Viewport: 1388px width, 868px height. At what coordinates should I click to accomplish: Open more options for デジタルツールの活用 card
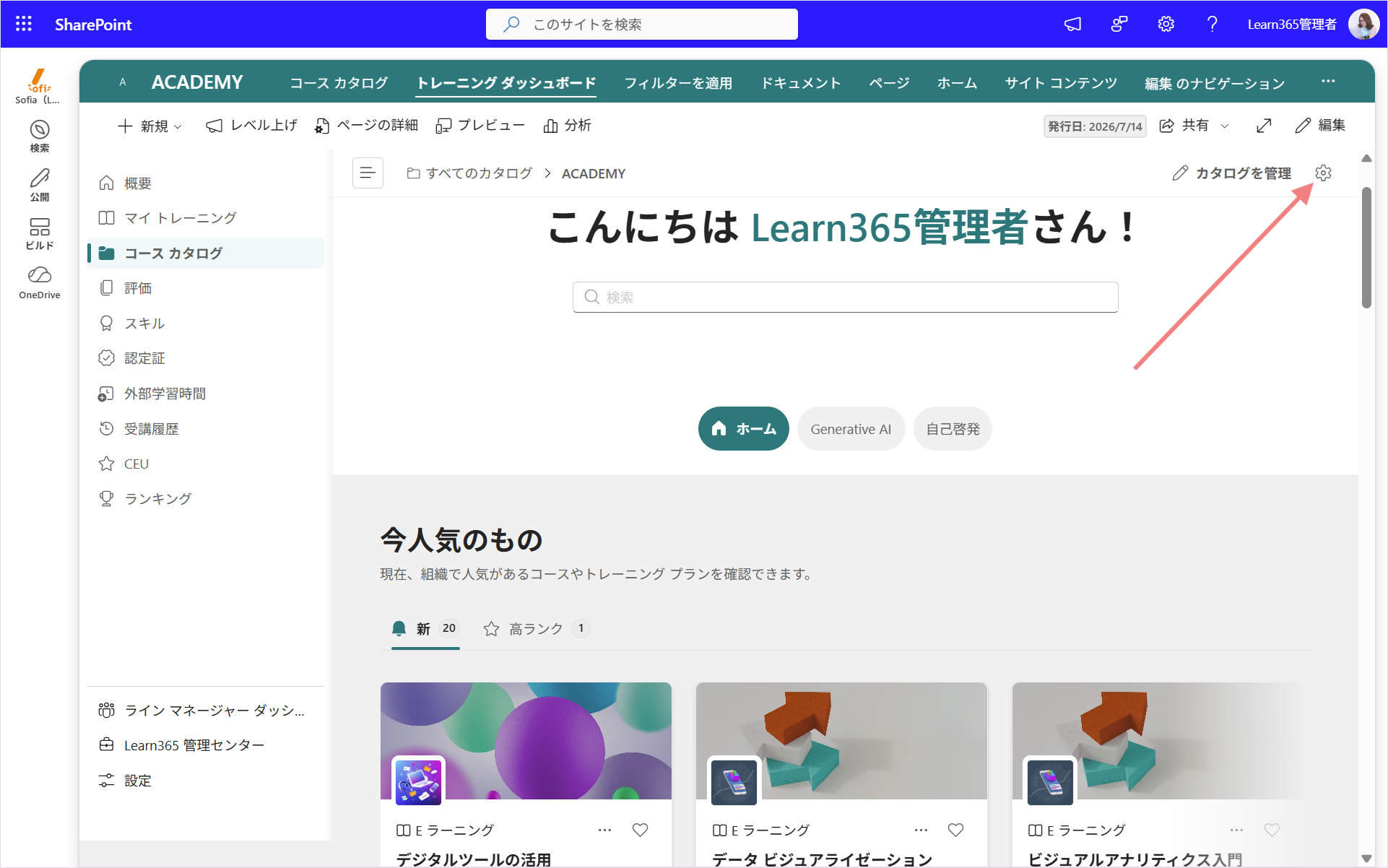click(x=605, y=830)
